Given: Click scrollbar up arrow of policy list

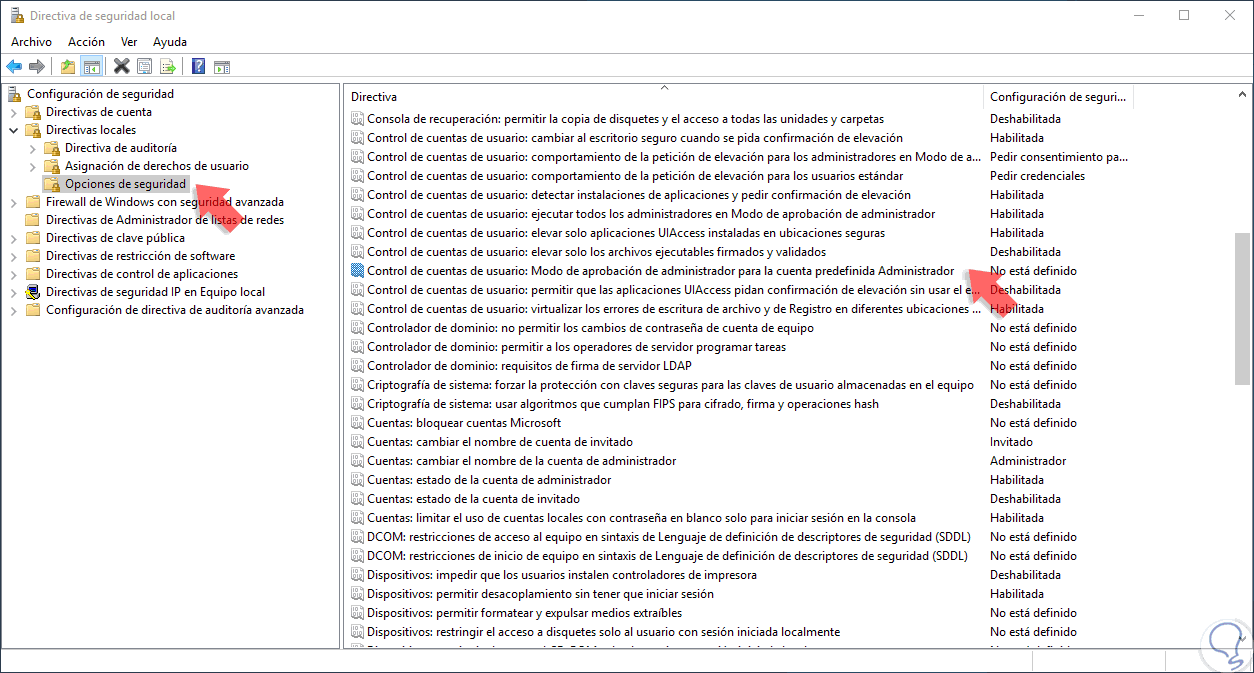Looking at the screenshot, I should (x=1243, y=95).
